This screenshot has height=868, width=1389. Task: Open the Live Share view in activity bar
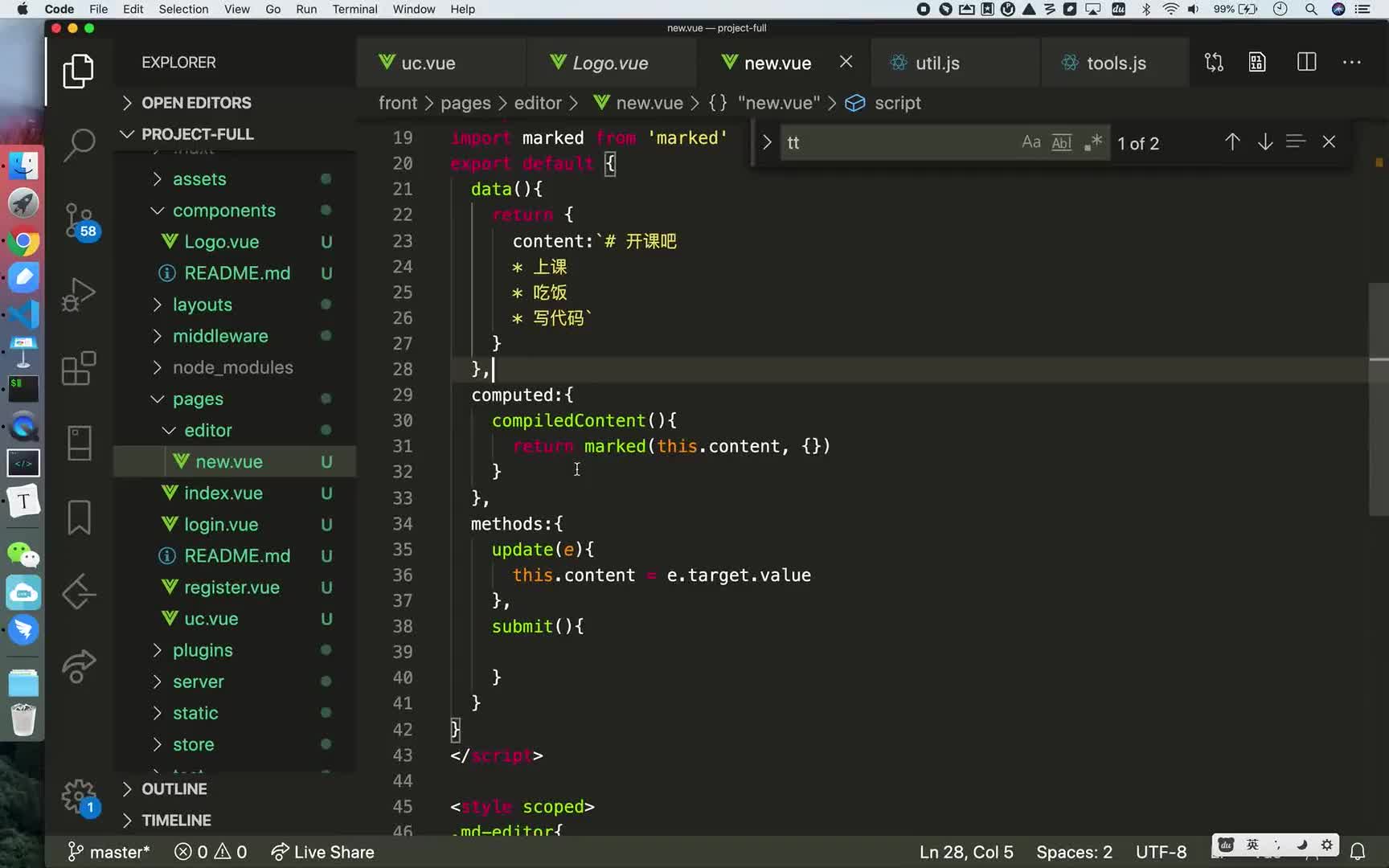pos(79,665)
